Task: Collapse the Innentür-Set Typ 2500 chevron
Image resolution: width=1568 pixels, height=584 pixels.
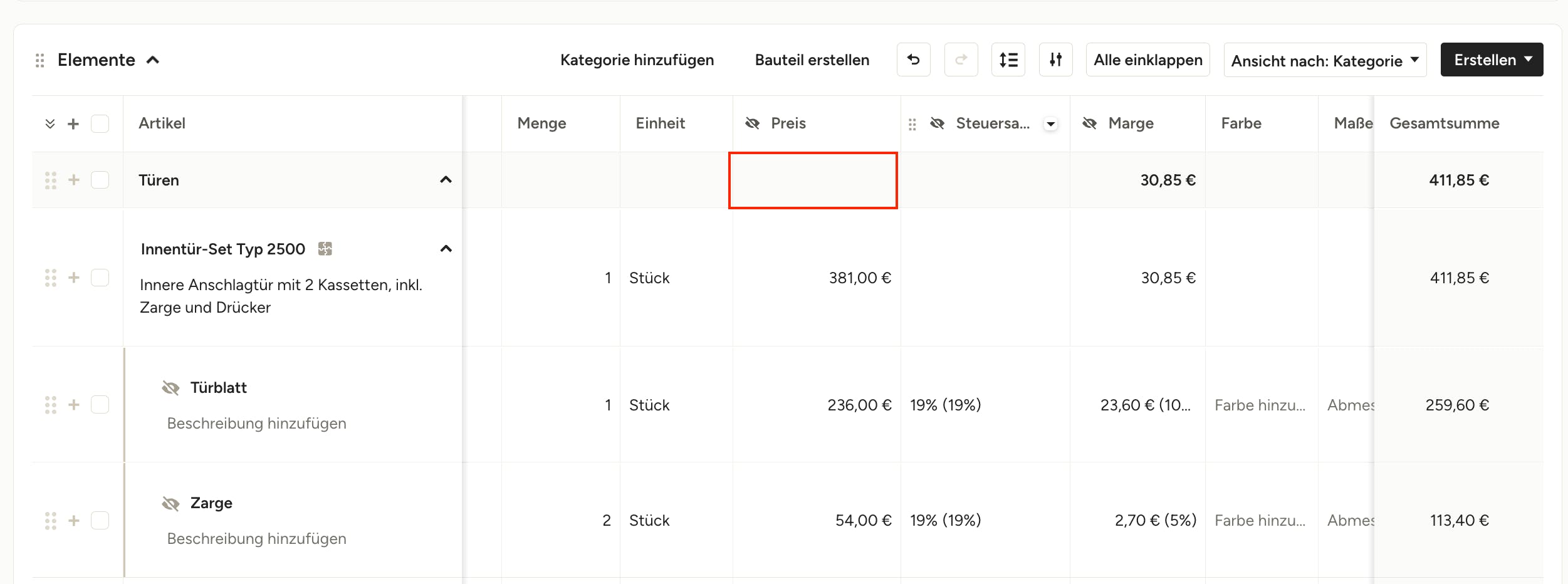Action: [446, 249]
